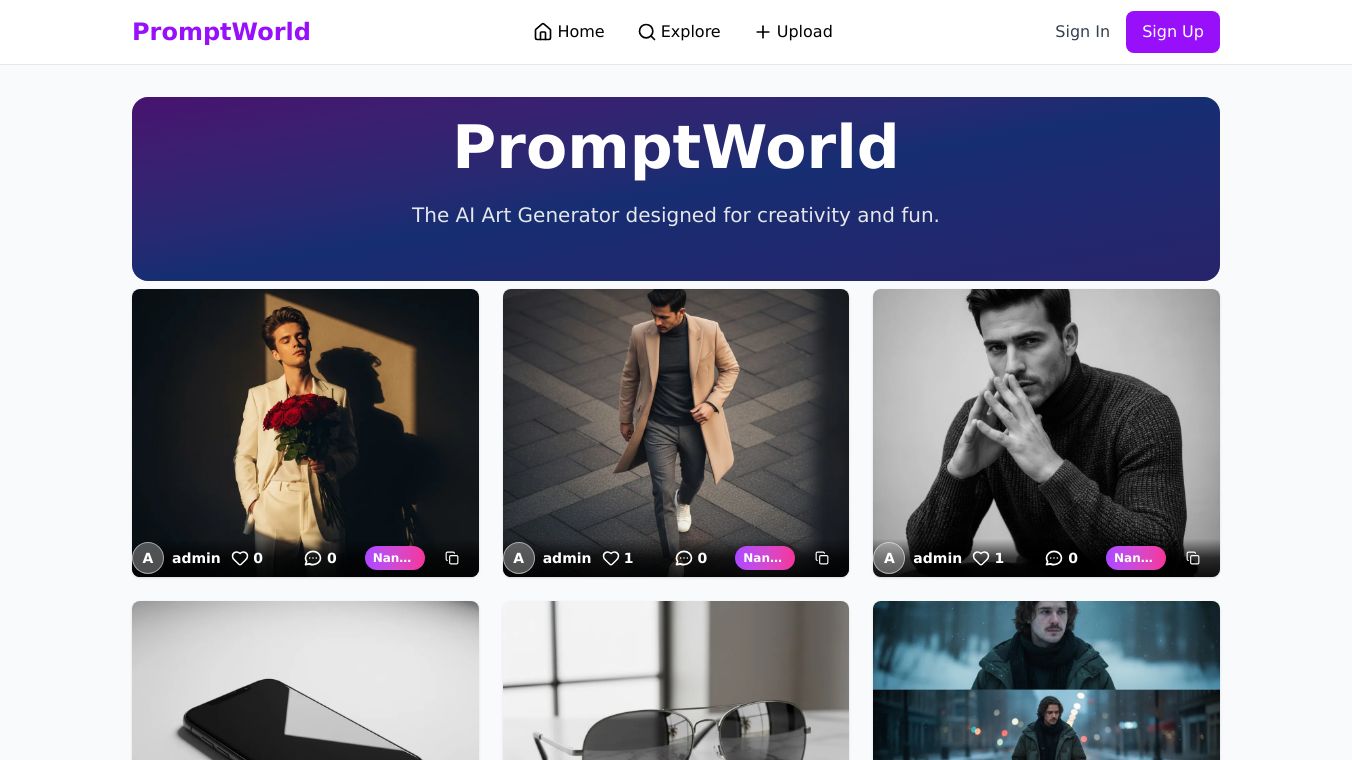Copy prompt of the man with roses card
1352x760 pixels.
pyautogui.click(x=452, y=558)
